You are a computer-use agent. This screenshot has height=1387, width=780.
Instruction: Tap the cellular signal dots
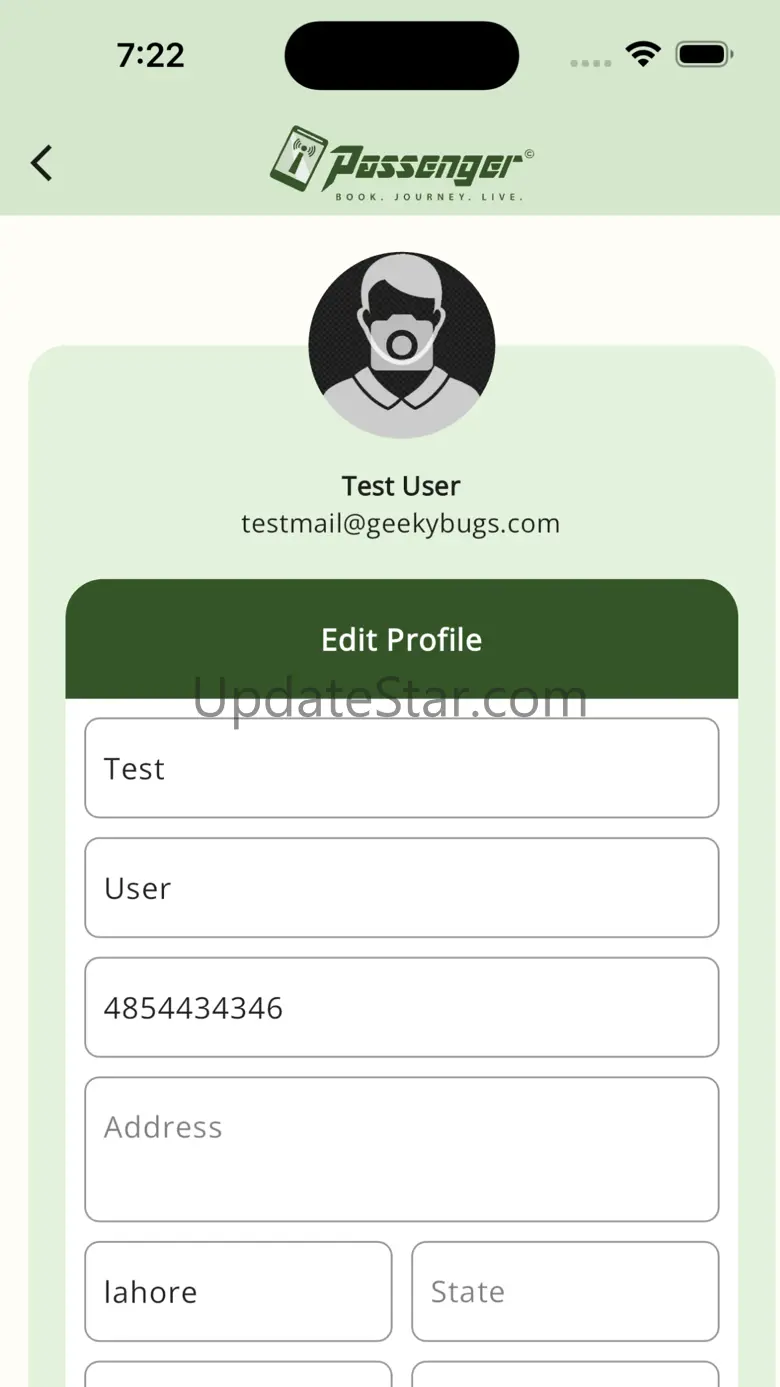click(590, 62)
